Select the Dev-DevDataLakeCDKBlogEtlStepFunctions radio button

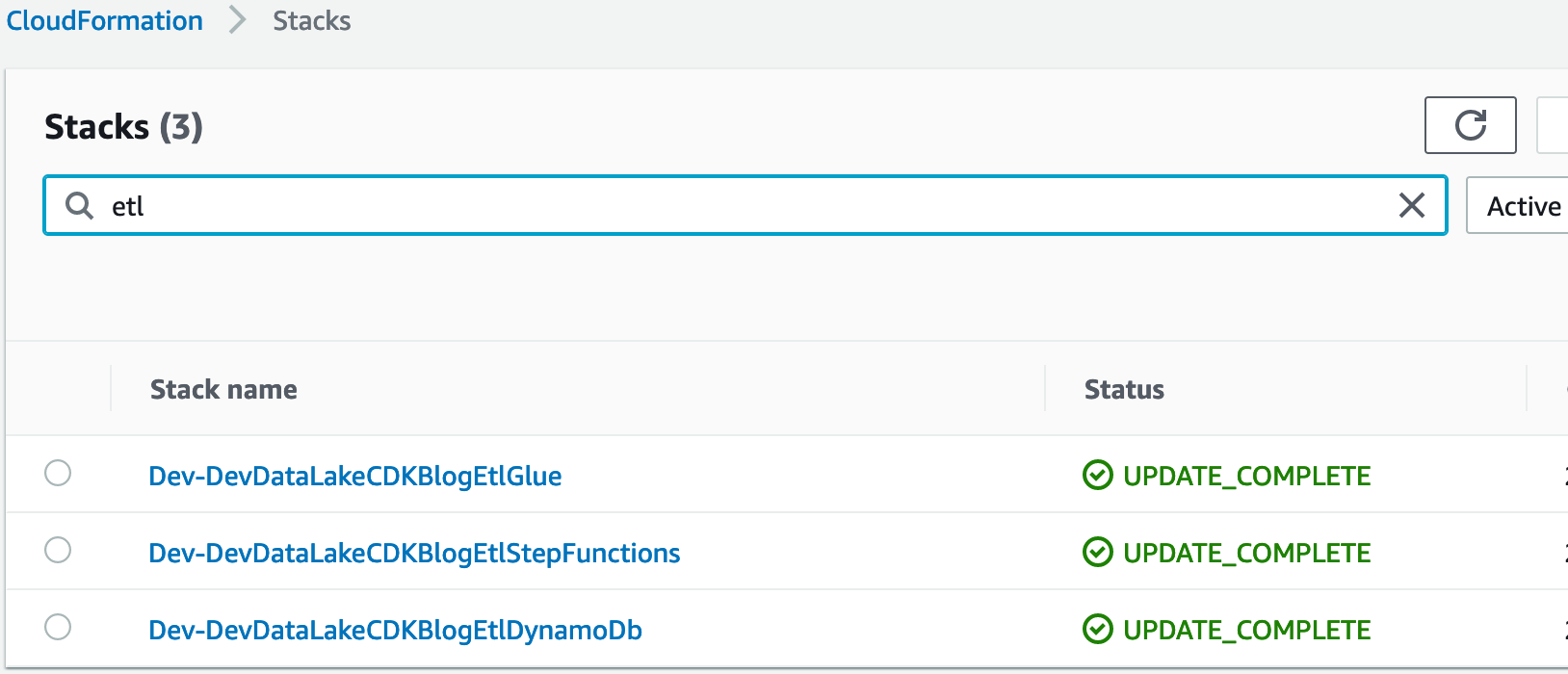(x=58, y=551)
